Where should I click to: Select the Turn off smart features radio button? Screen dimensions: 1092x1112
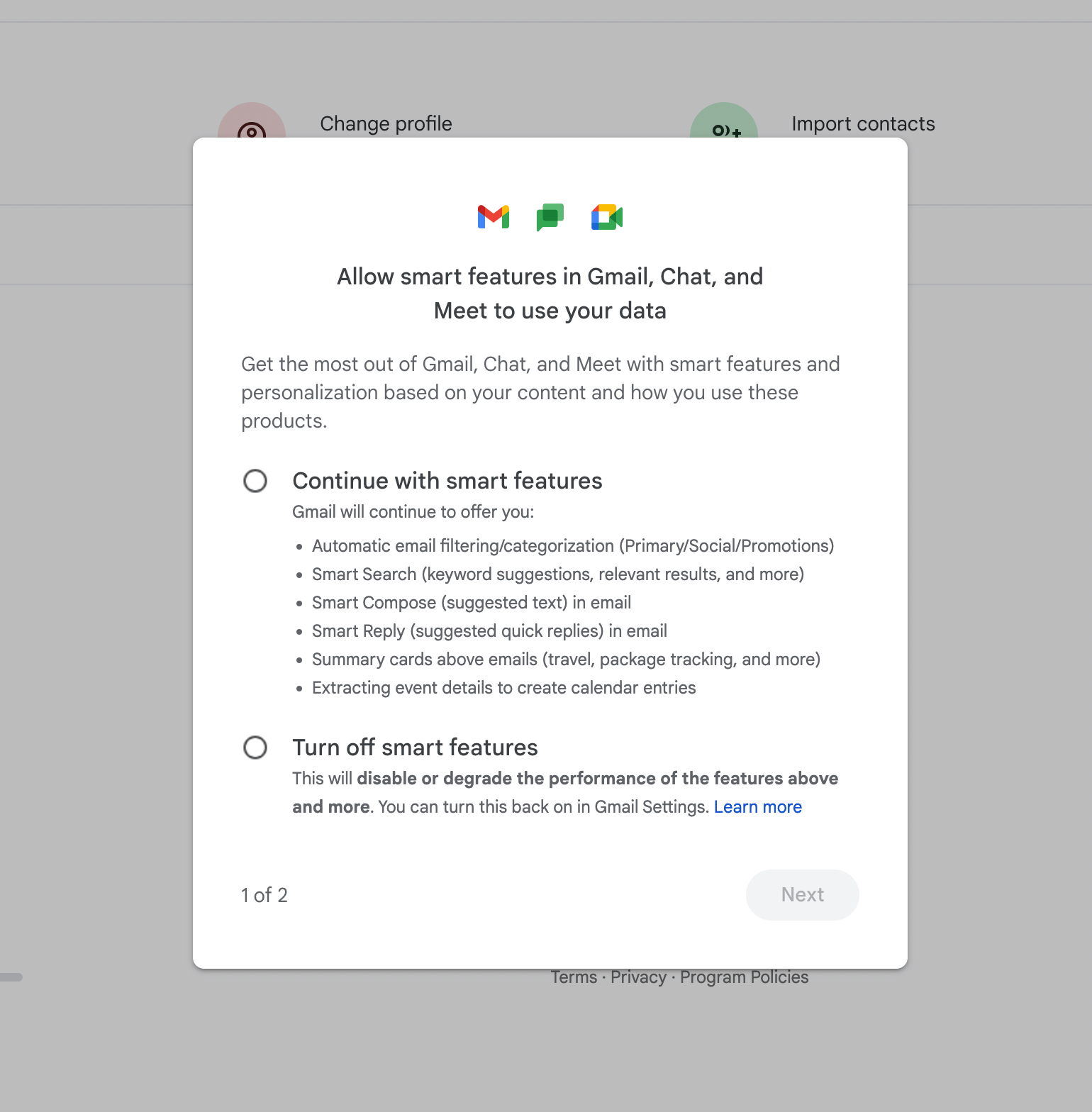coord(255,747)
